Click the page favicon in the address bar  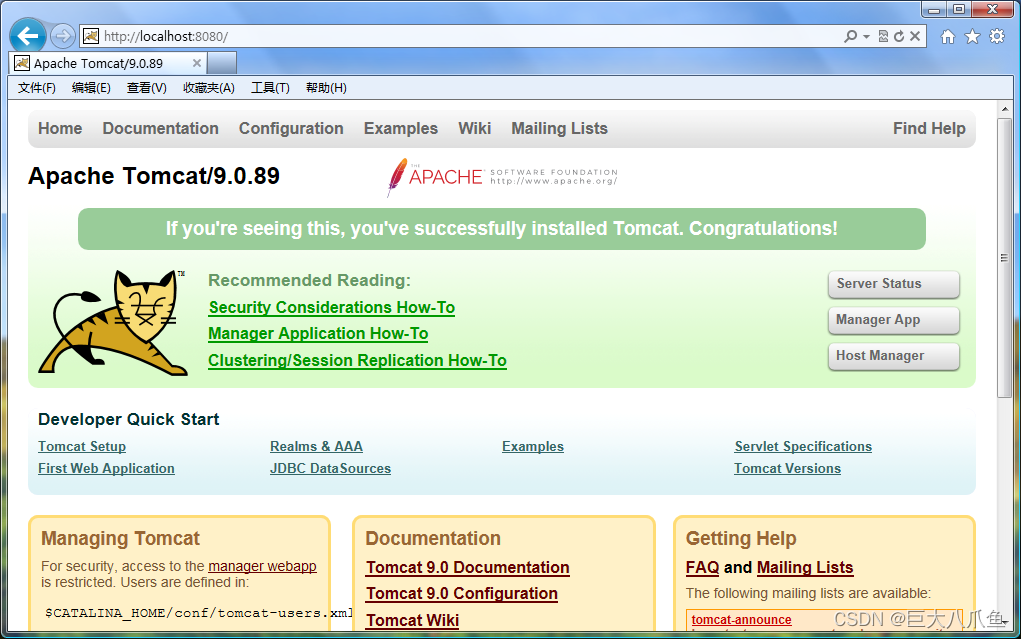point(91,36)
